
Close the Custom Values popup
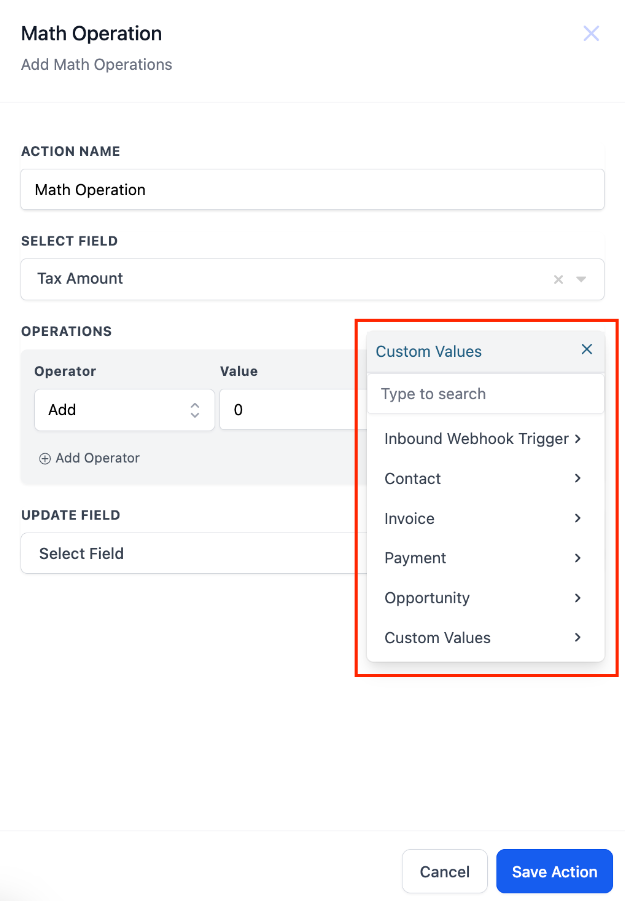click(x=587, y=349)
